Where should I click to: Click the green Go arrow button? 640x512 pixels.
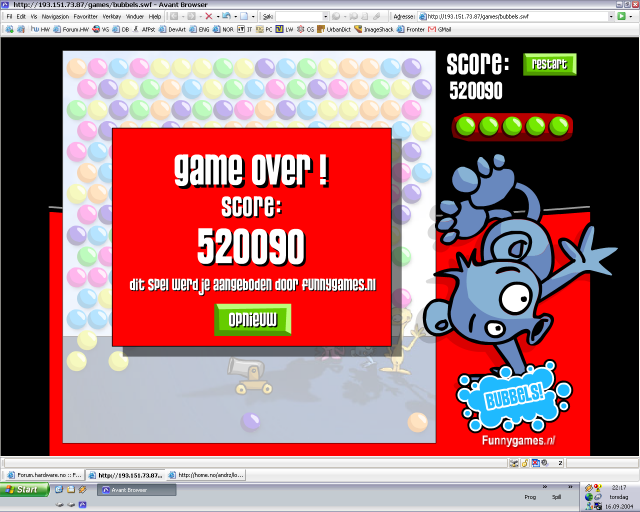621,16
